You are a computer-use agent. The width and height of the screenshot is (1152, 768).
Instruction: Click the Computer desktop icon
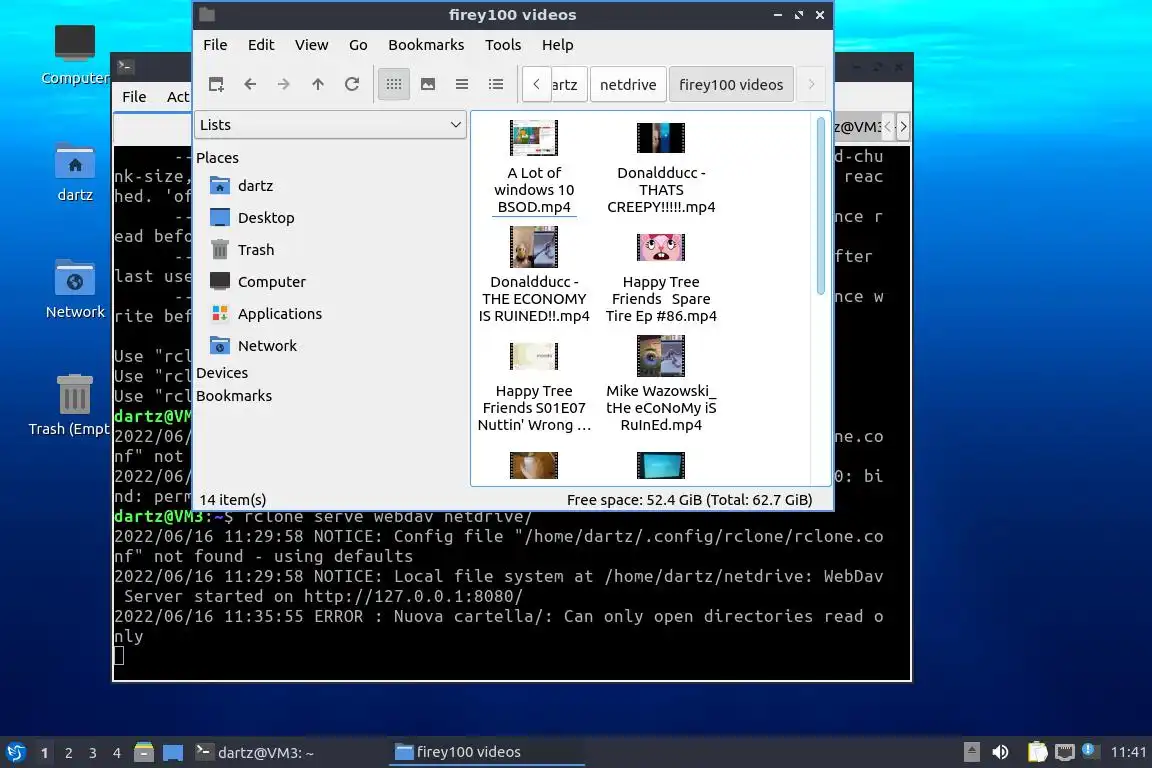(75, 55)
